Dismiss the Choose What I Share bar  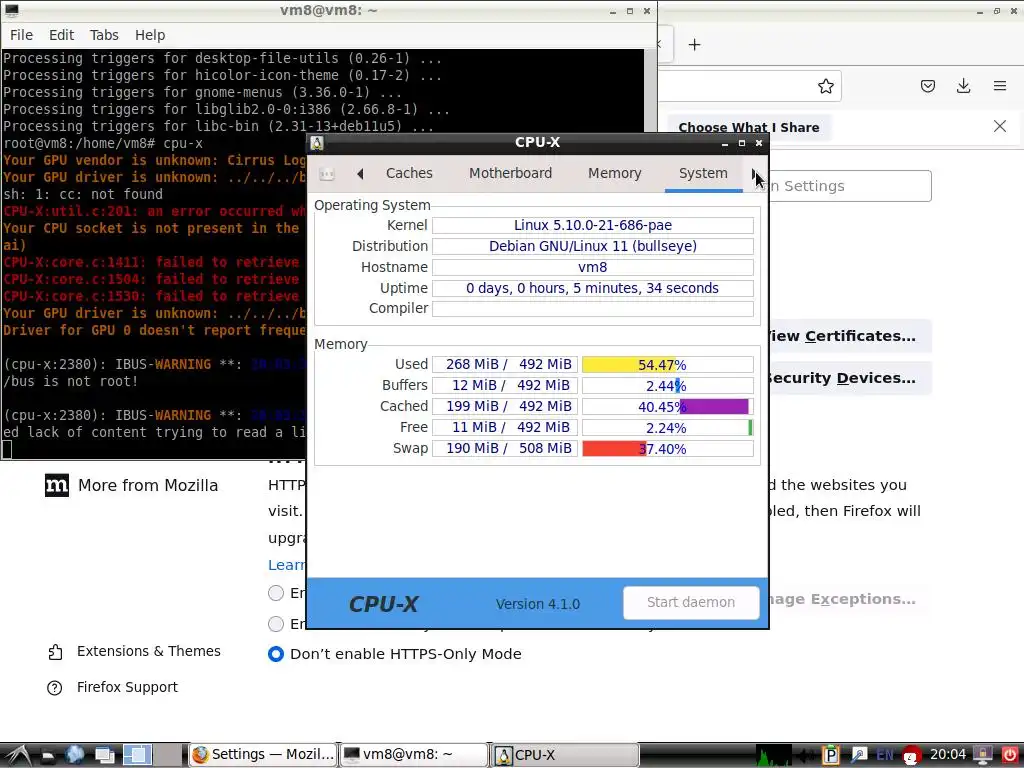[x=1000, y=126]
